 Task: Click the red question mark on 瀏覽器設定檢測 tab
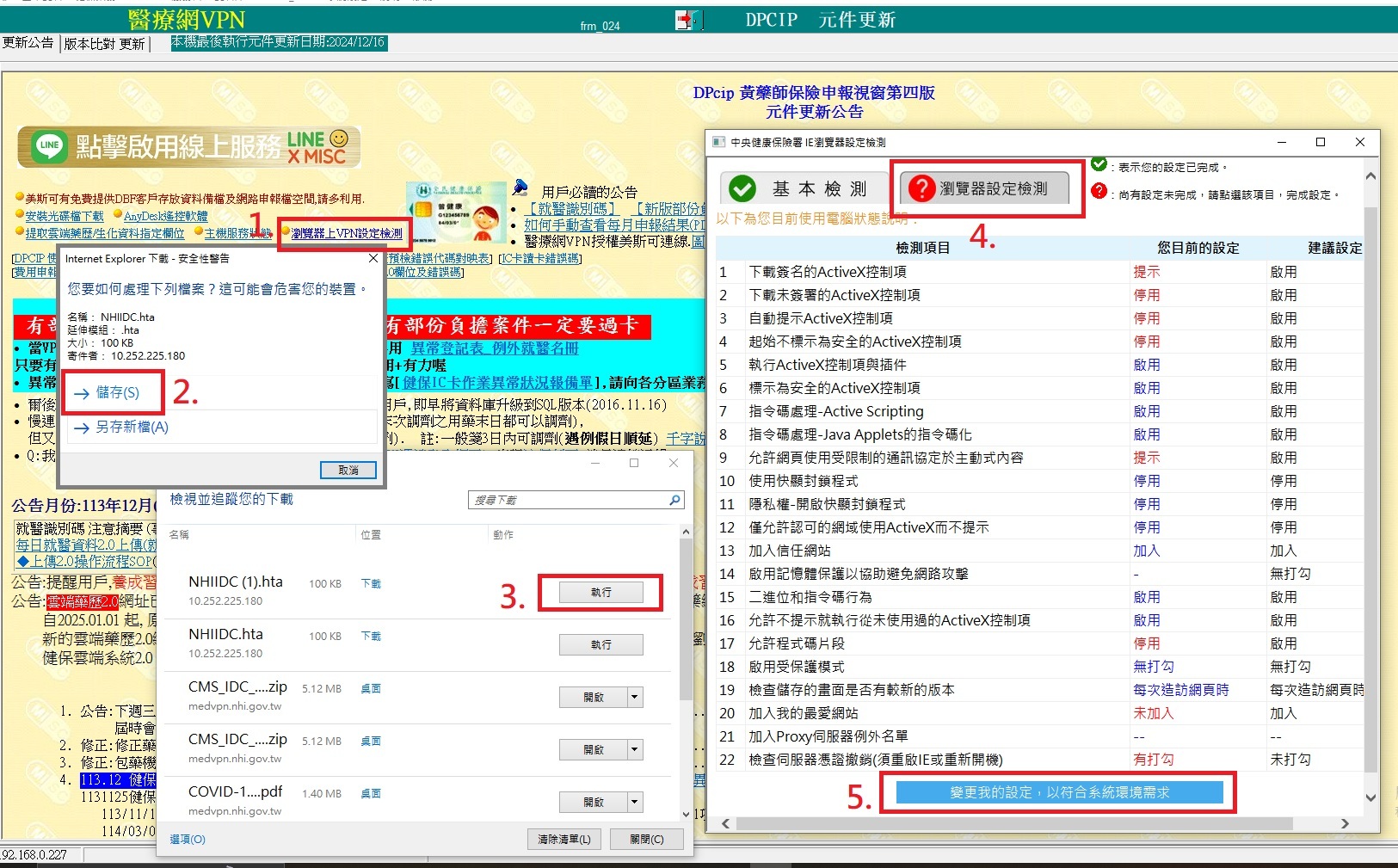921,188
